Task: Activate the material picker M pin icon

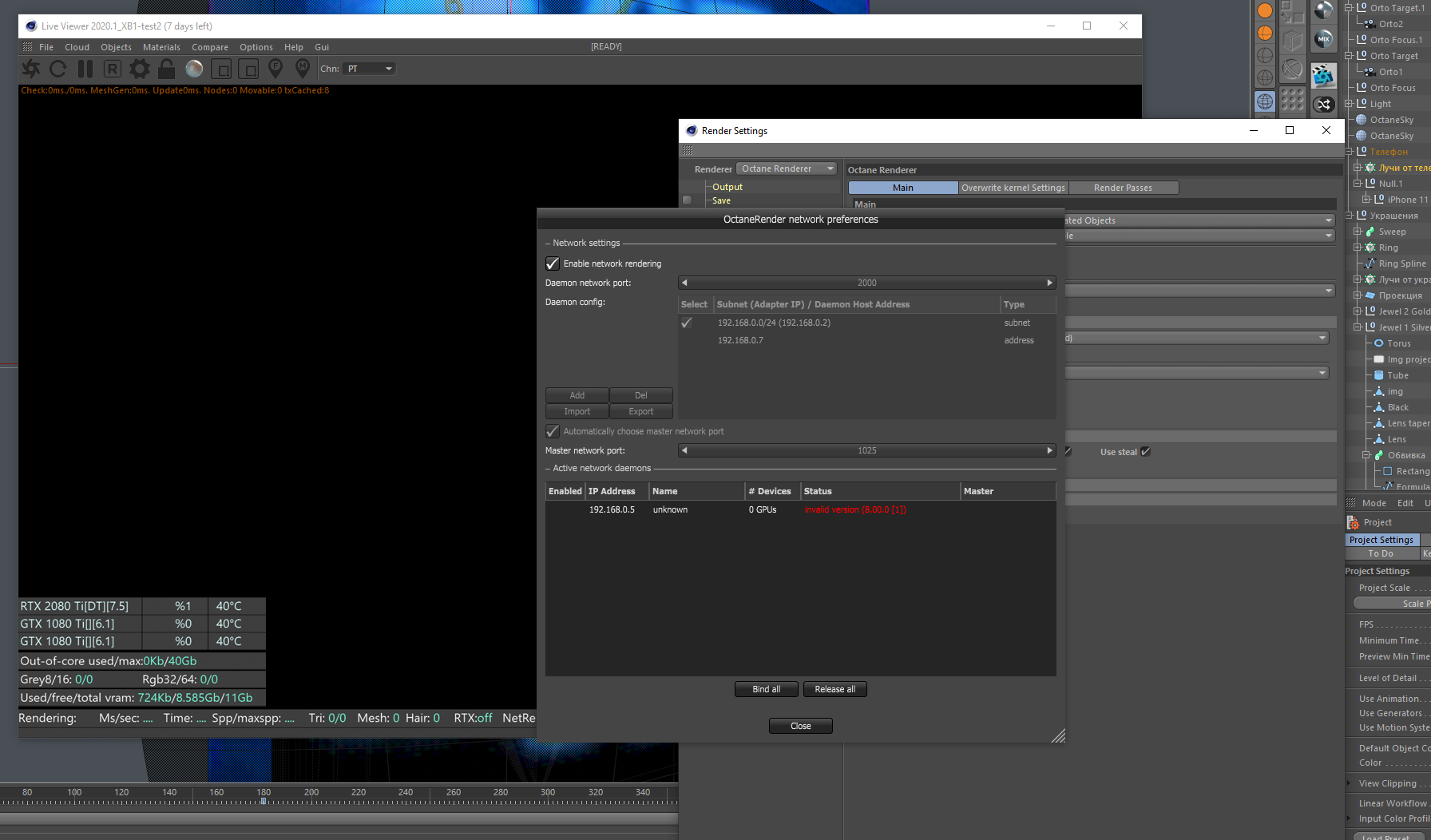Action: tap(303, 69)
